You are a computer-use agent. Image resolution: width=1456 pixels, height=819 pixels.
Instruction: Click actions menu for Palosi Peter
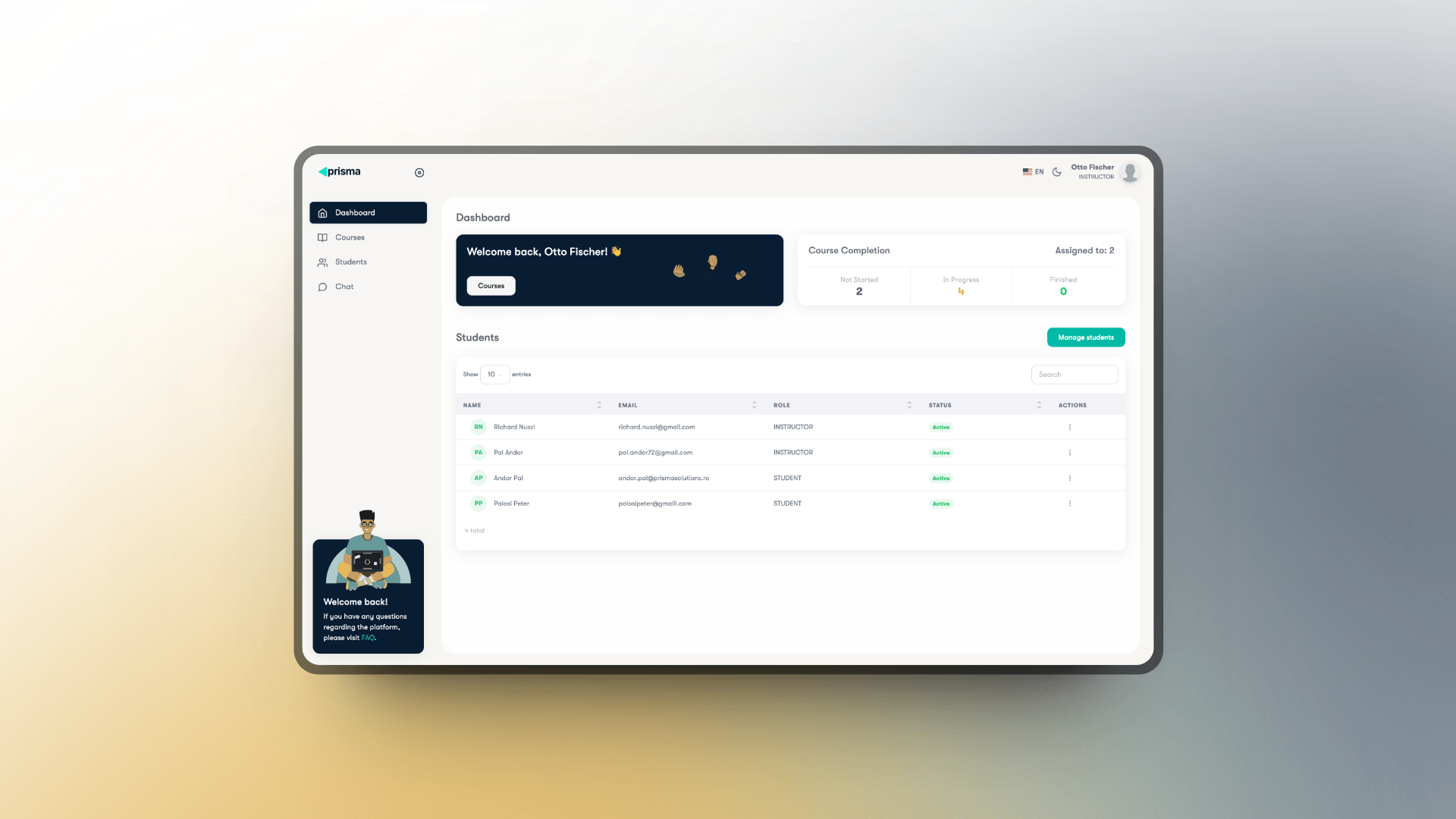[1070, 502]
